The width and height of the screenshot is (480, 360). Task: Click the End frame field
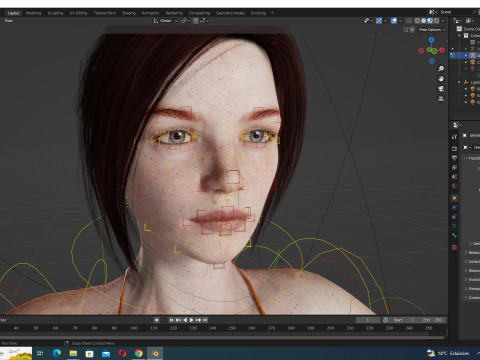(x=432, y=320)
